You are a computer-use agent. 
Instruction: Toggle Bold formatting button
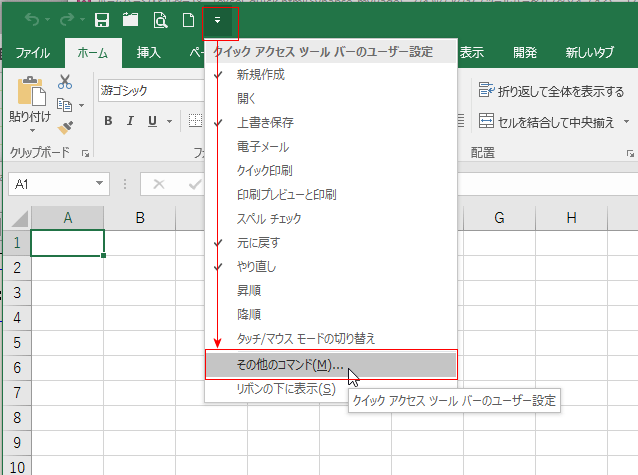click(x=108, y=121)
